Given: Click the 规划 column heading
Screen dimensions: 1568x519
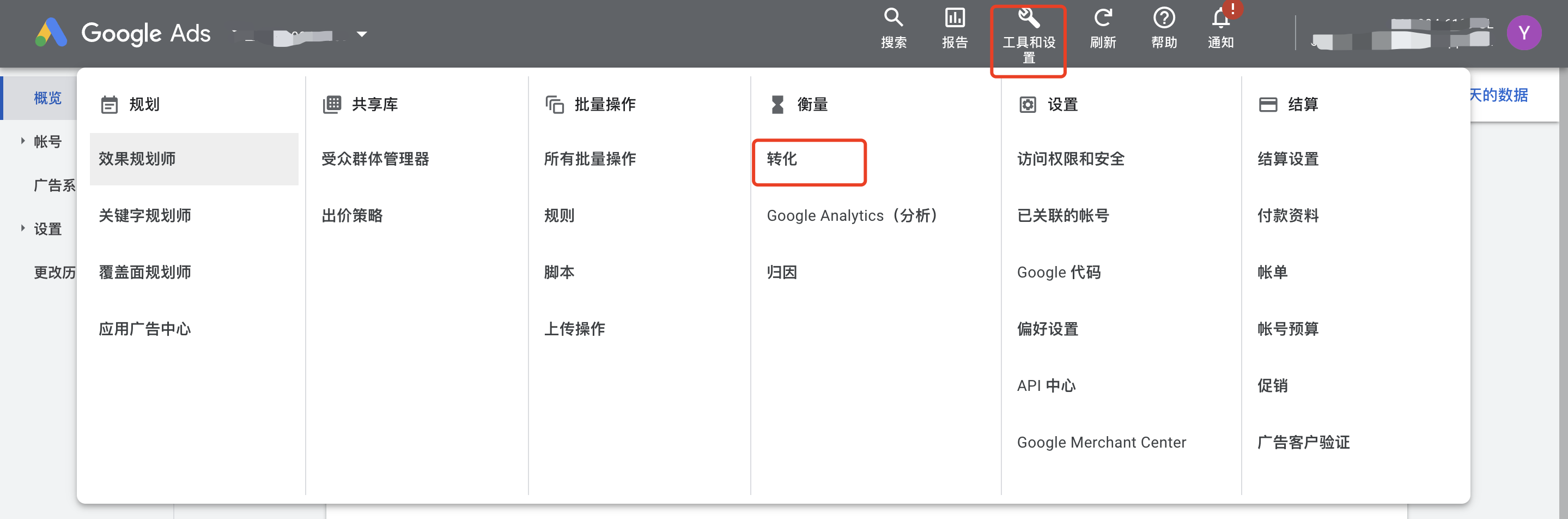Looking at the screenshot, I should [x=144, y=105].
